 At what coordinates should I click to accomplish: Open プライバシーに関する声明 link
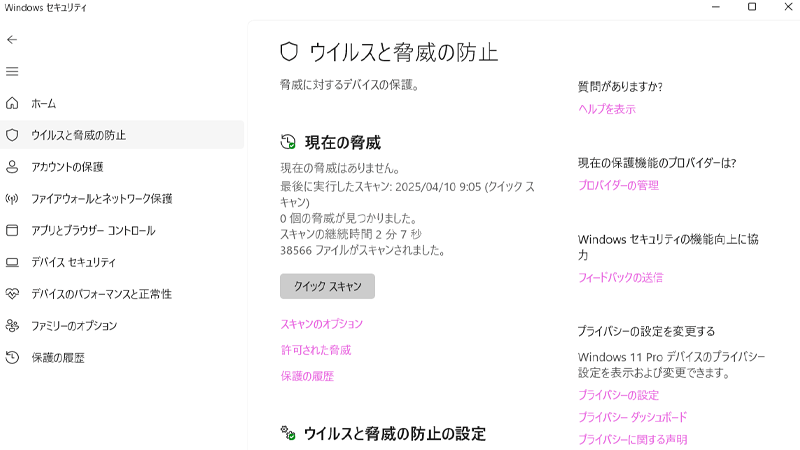(633, 439)
